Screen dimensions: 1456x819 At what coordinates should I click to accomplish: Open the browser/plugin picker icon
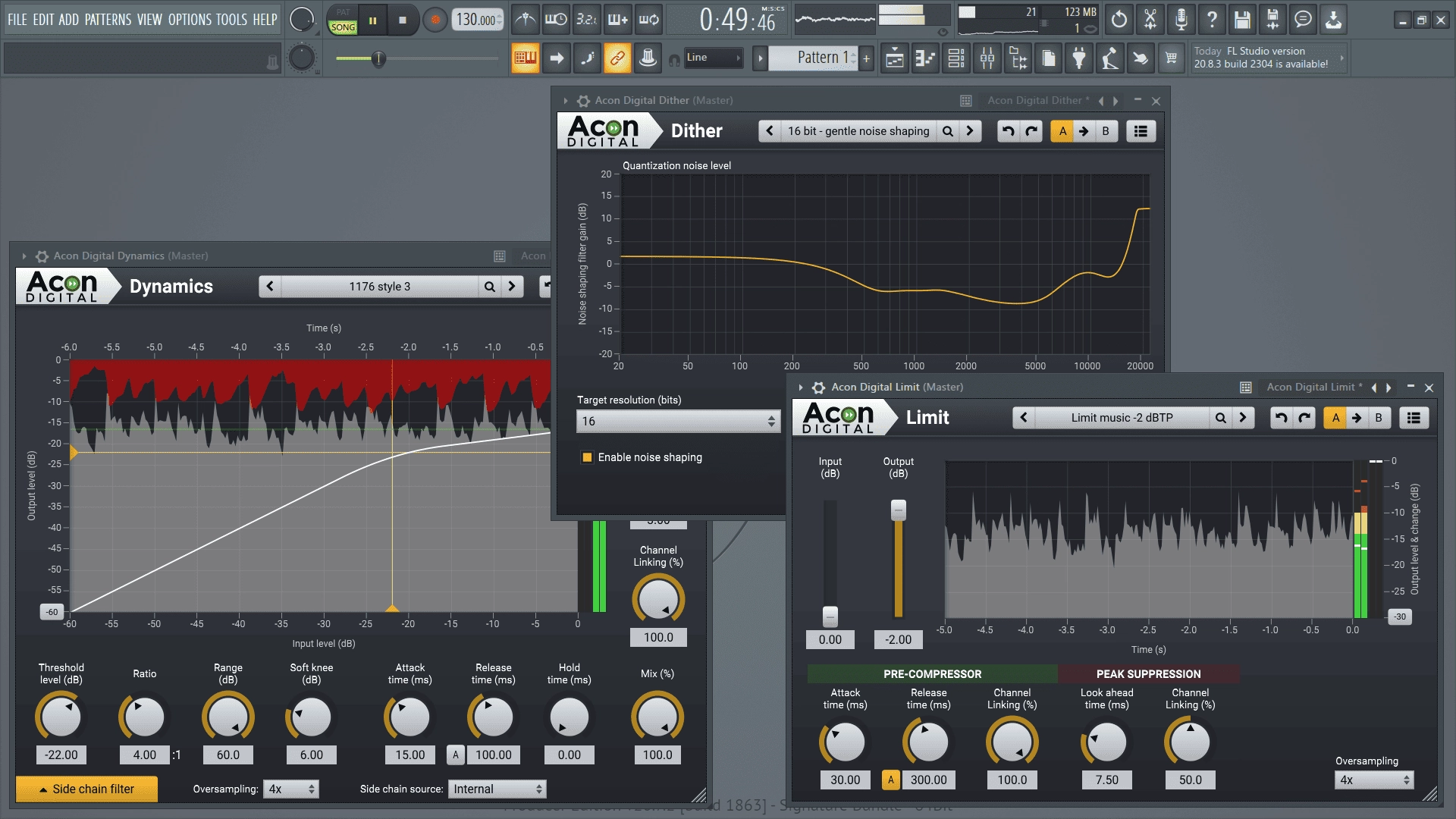(x=1018, y=58)
